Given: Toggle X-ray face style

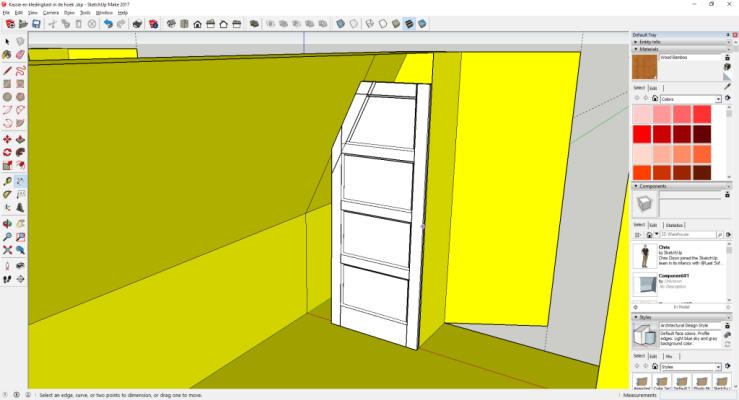Looking at the screenshot, I should 341,24.
